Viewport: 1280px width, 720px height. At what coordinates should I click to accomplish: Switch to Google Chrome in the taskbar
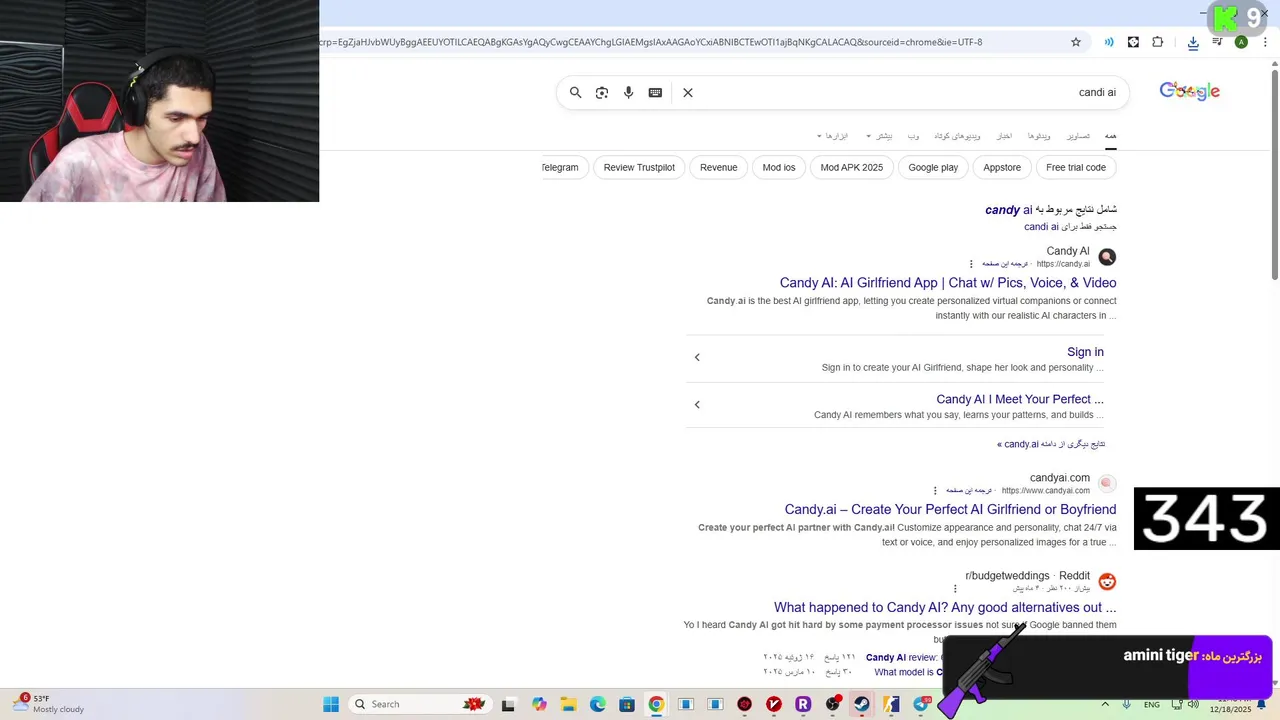(656, 704)
